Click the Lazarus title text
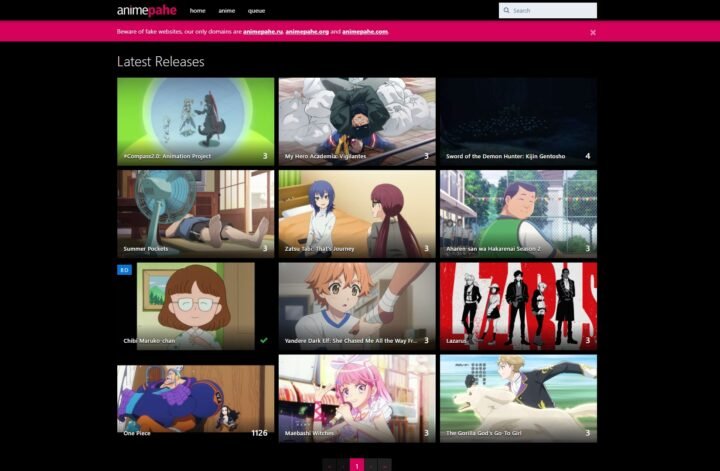The width and height of the screenshot is (720, 471). [456, 341]
